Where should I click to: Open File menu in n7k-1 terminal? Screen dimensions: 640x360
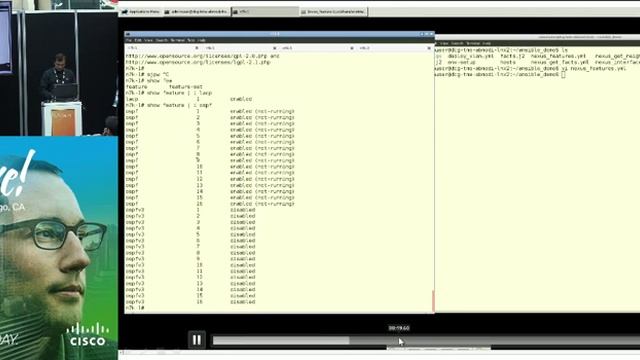[129, 40]
